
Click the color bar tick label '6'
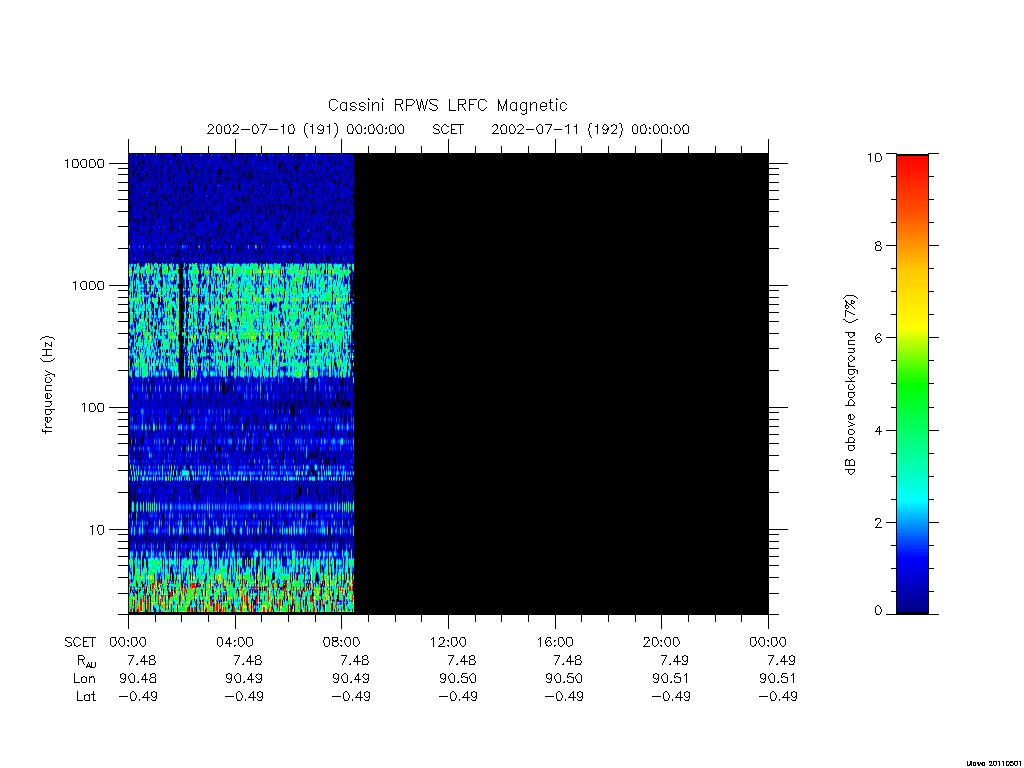[878, 338]
